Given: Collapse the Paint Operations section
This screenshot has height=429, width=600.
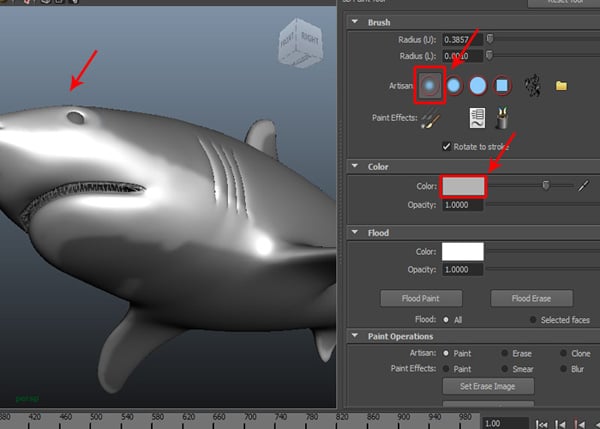Looking at the screenshot, I should pyautogui.click(x=355, y=336).
